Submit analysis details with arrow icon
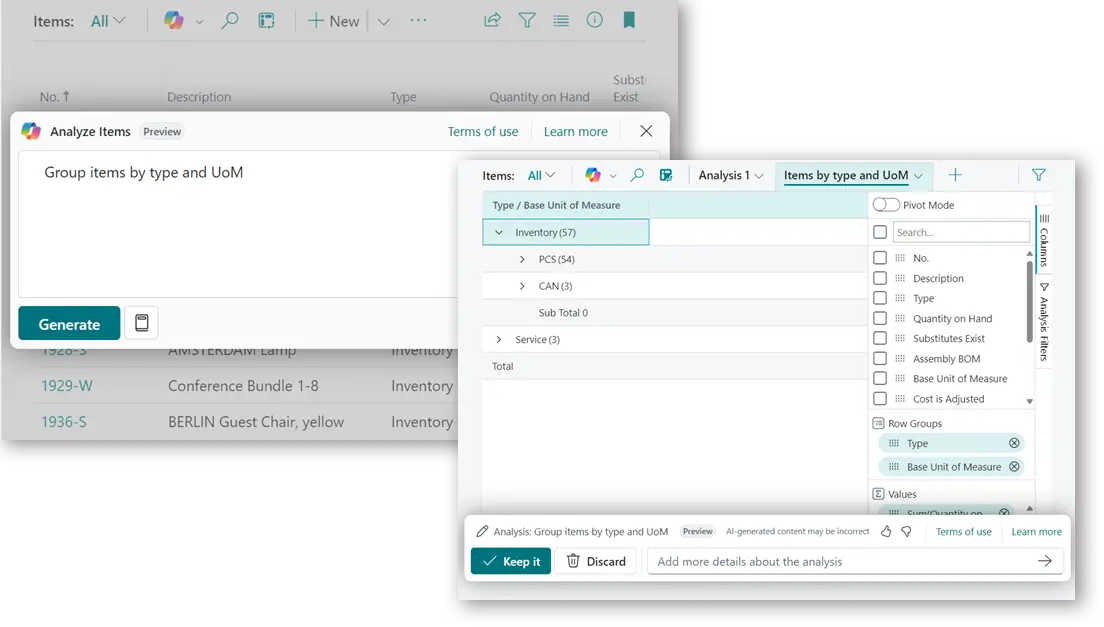1104x627 pixels. click(1045, 561)
